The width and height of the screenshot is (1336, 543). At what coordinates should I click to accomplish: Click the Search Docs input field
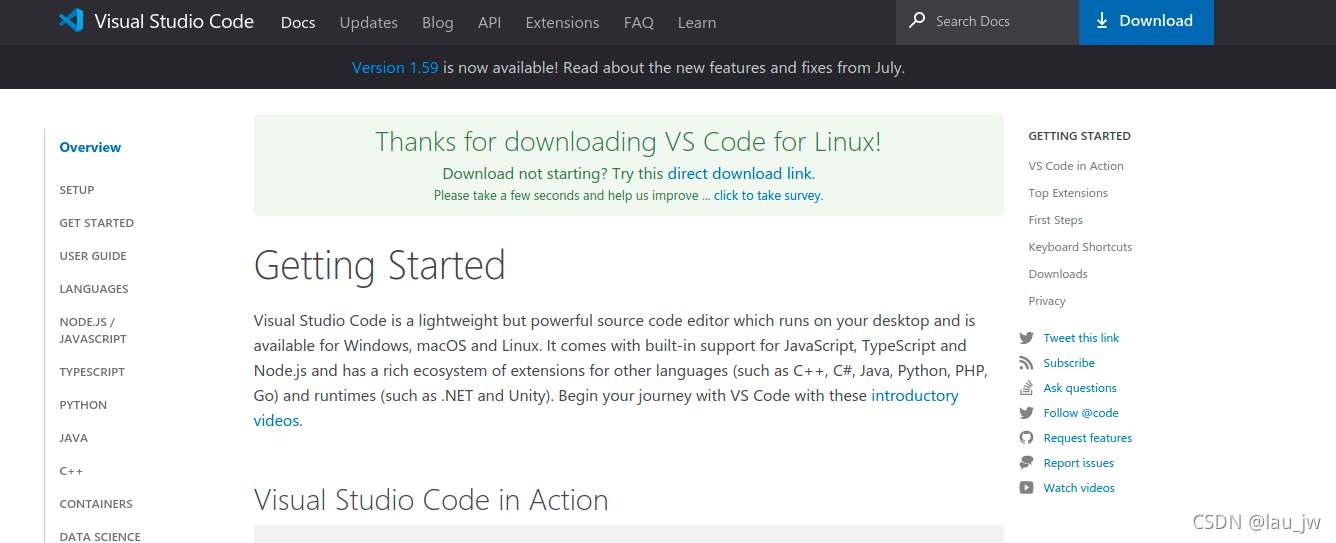pos(987,22)
